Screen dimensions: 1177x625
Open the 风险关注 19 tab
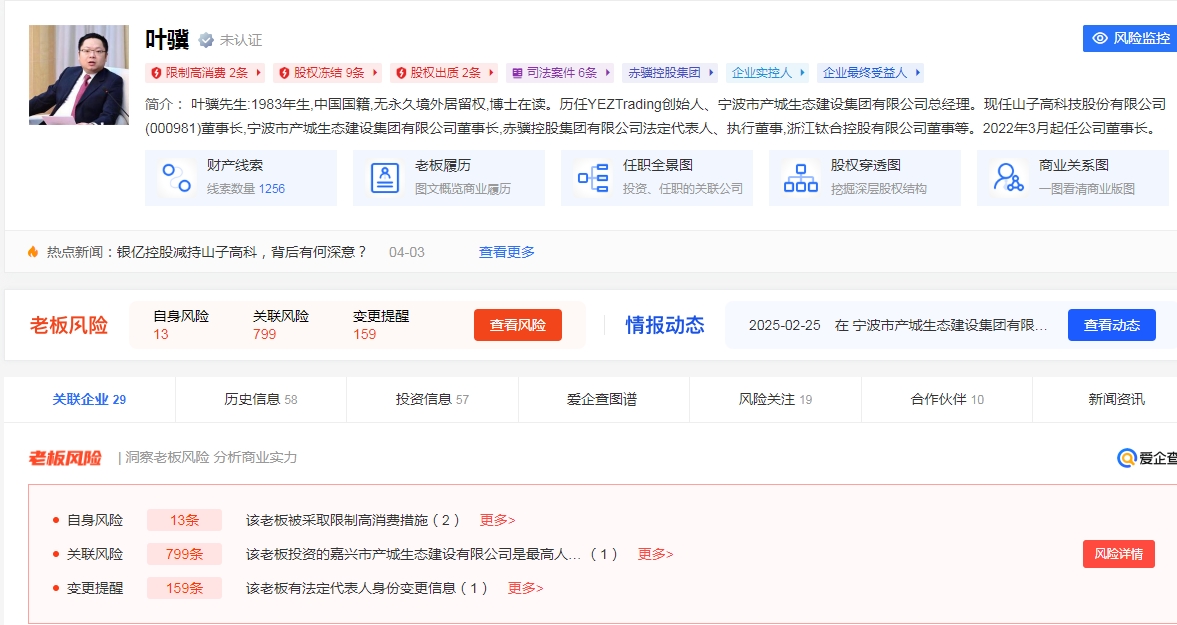tap(775, 399)
